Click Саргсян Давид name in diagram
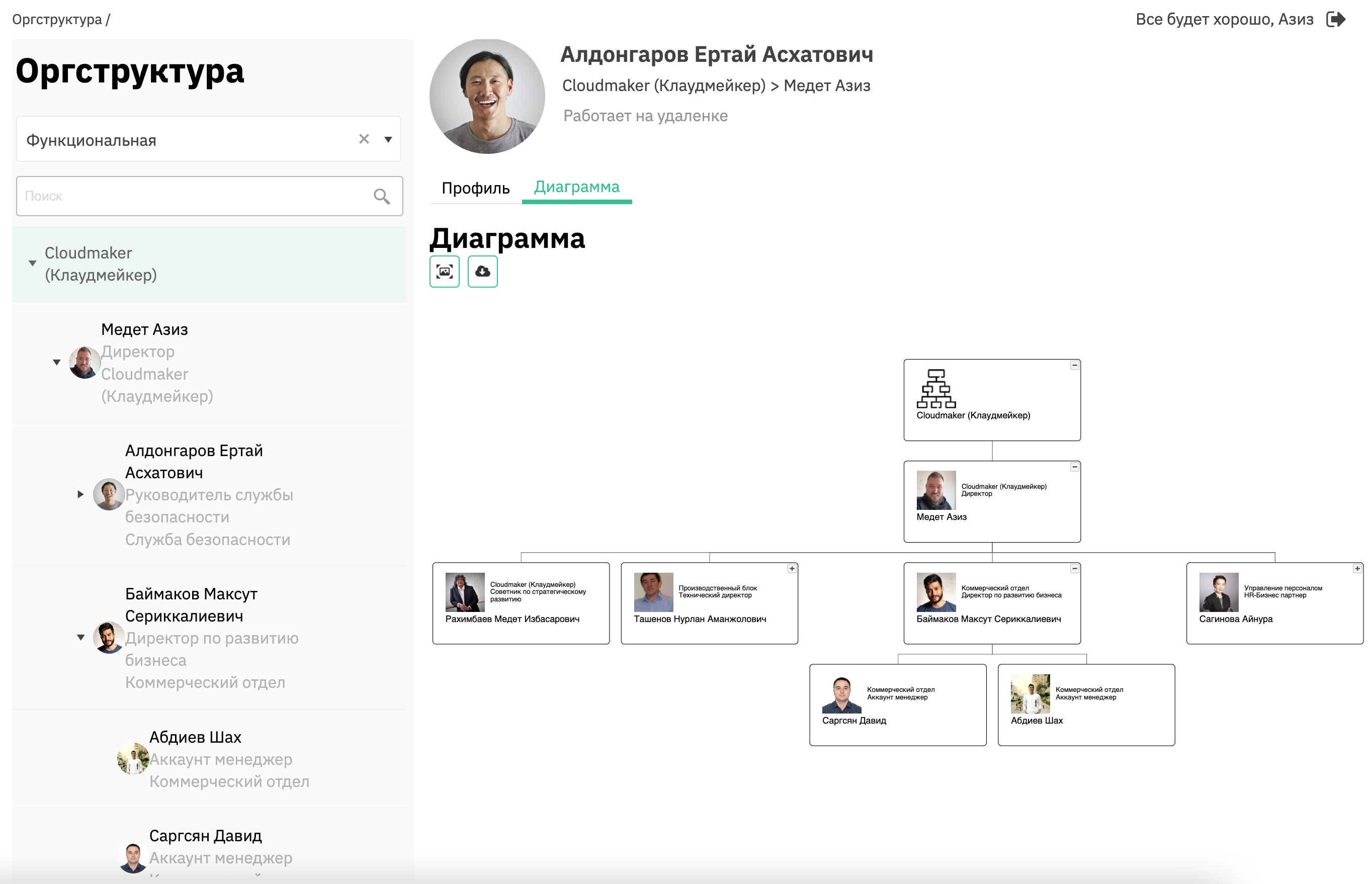This screenshot has width=1372, height=884. pos(853,721)
